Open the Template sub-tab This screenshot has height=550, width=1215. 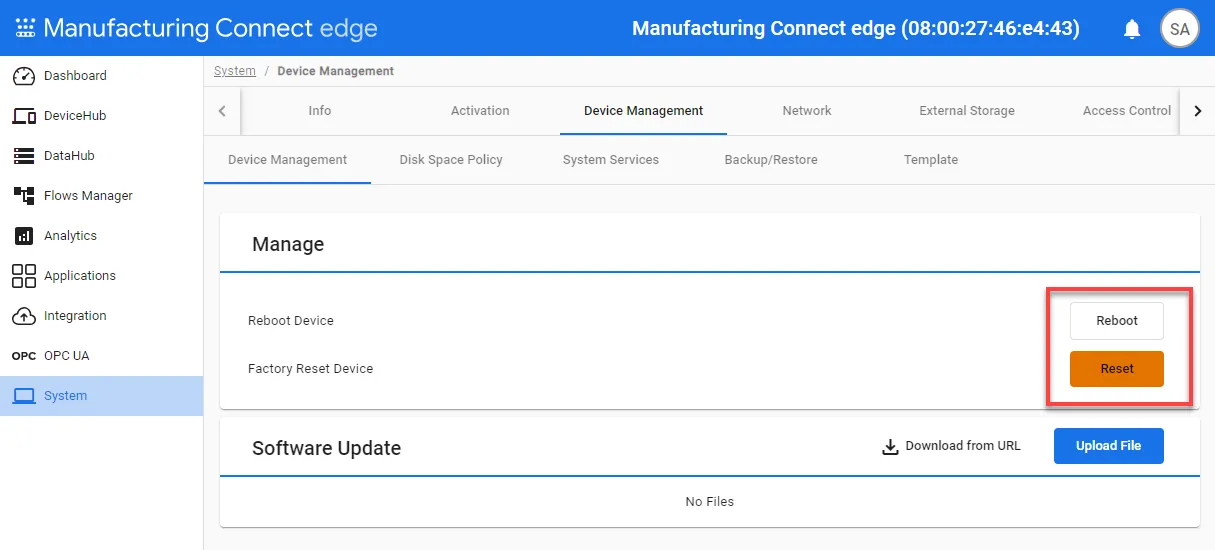931,160
